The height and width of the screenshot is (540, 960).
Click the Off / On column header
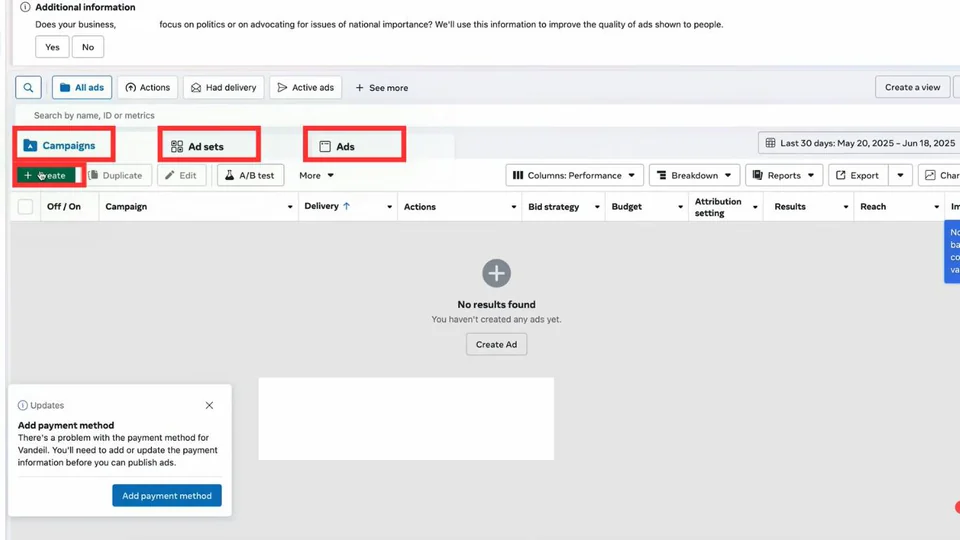64,206
